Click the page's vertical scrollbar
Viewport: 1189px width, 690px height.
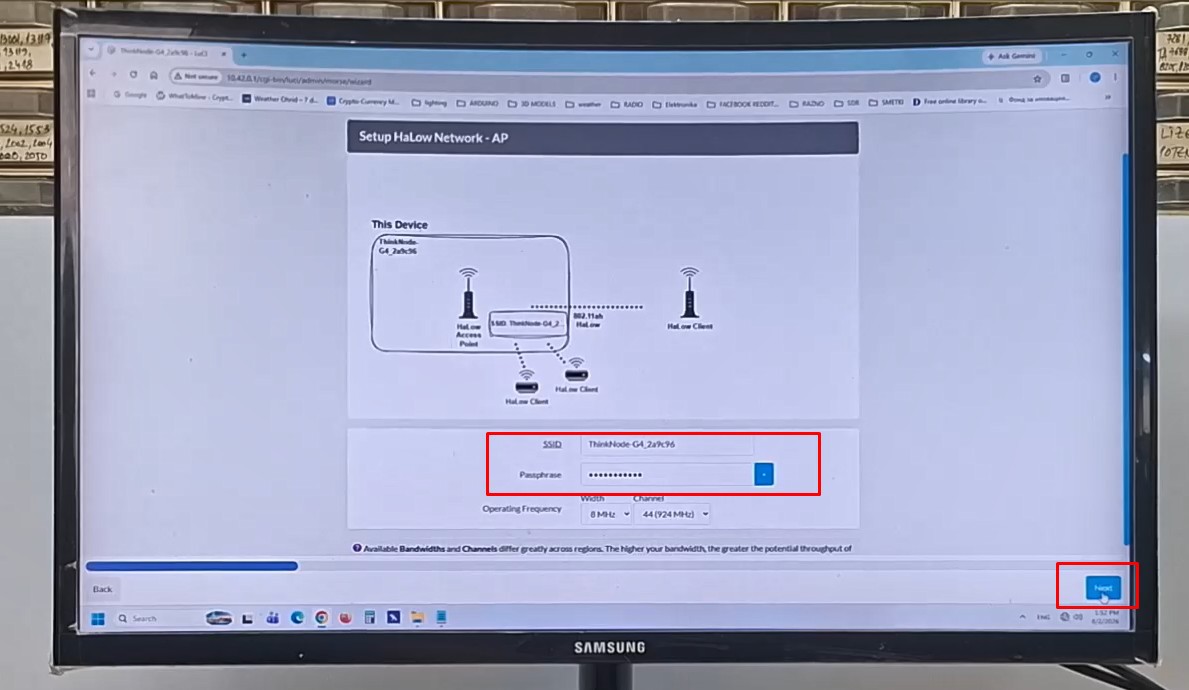1126,349
